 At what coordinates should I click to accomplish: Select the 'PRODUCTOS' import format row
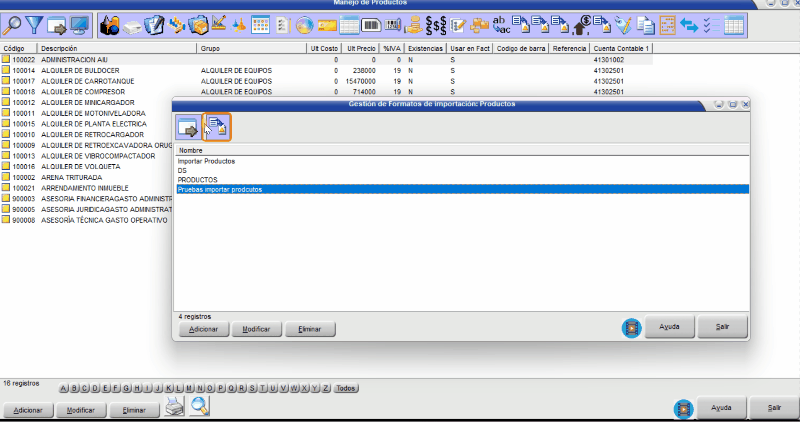(x=197, y=179)
